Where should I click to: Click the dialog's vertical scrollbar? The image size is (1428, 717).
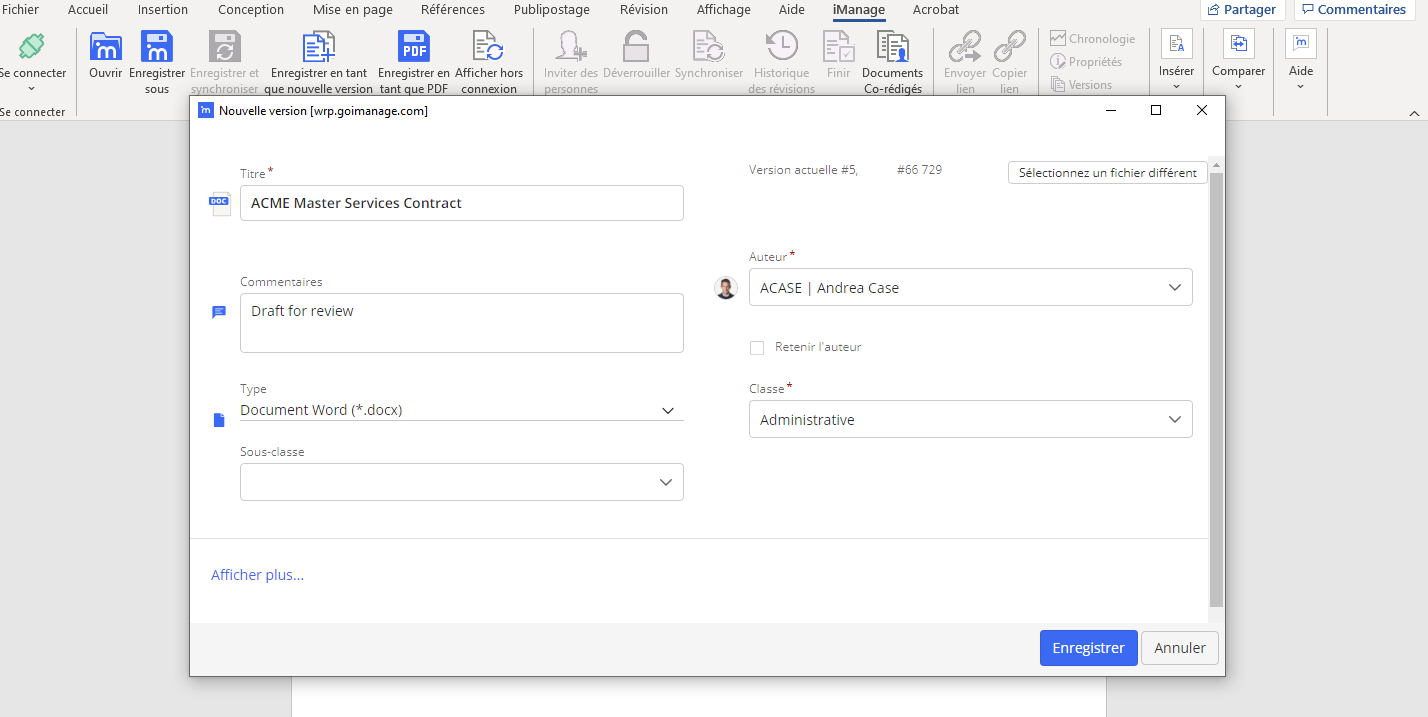1216,390
